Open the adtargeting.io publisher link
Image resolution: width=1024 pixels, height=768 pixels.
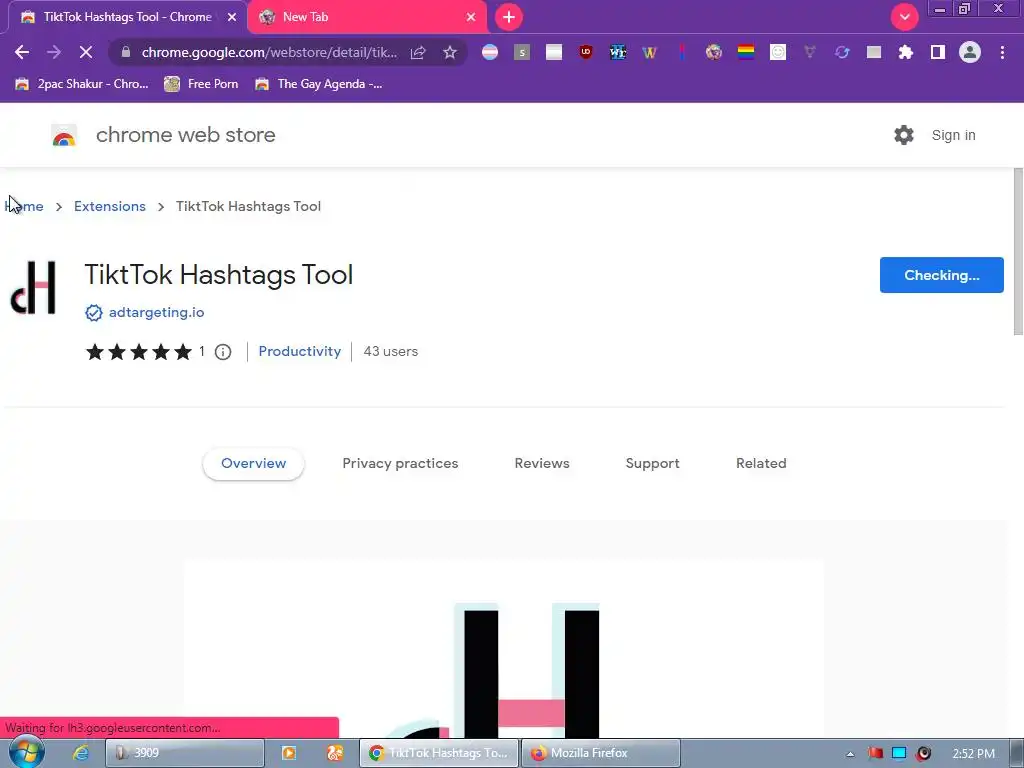(157, 313)
